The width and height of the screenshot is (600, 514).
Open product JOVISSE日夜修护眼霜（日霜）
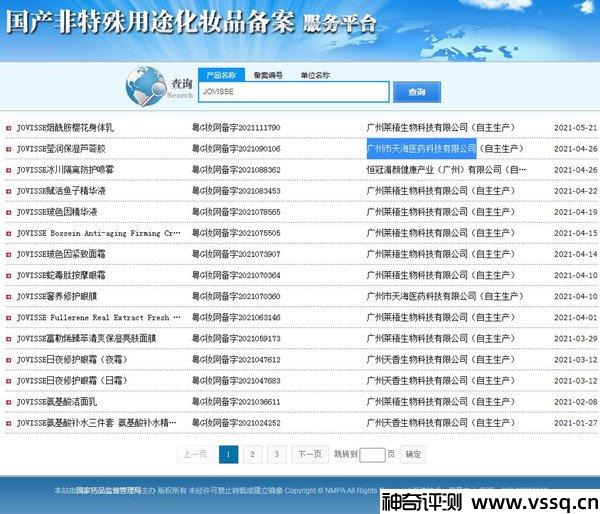pos(72,381)
